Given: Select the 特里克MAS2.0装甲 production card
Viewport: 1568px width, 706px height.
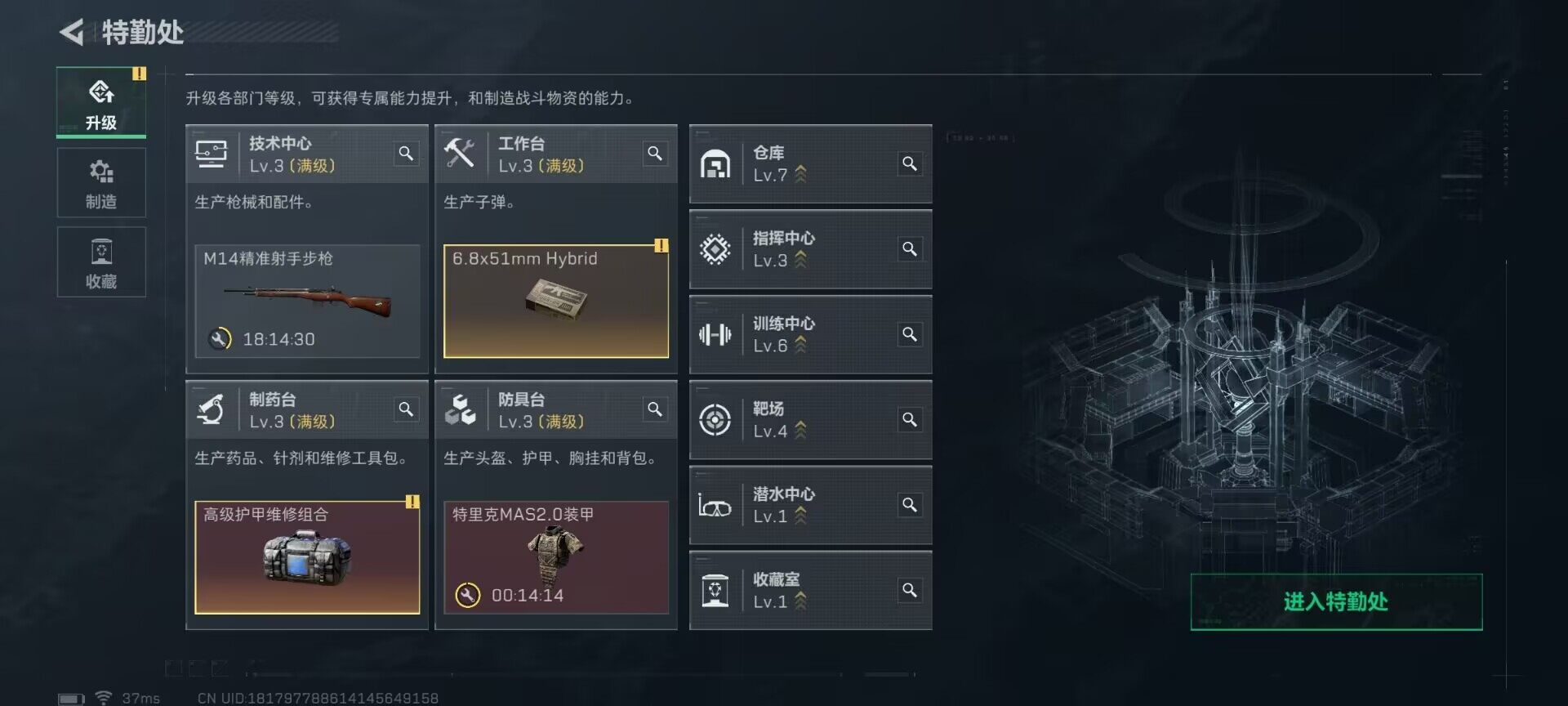Looking at the screenshot, I should click(x=556, y=557).
